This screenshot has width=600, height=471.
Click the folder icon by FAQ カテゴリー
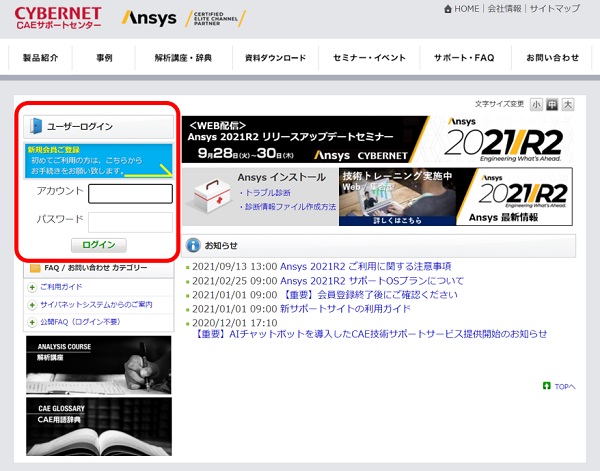pos(35,268)
